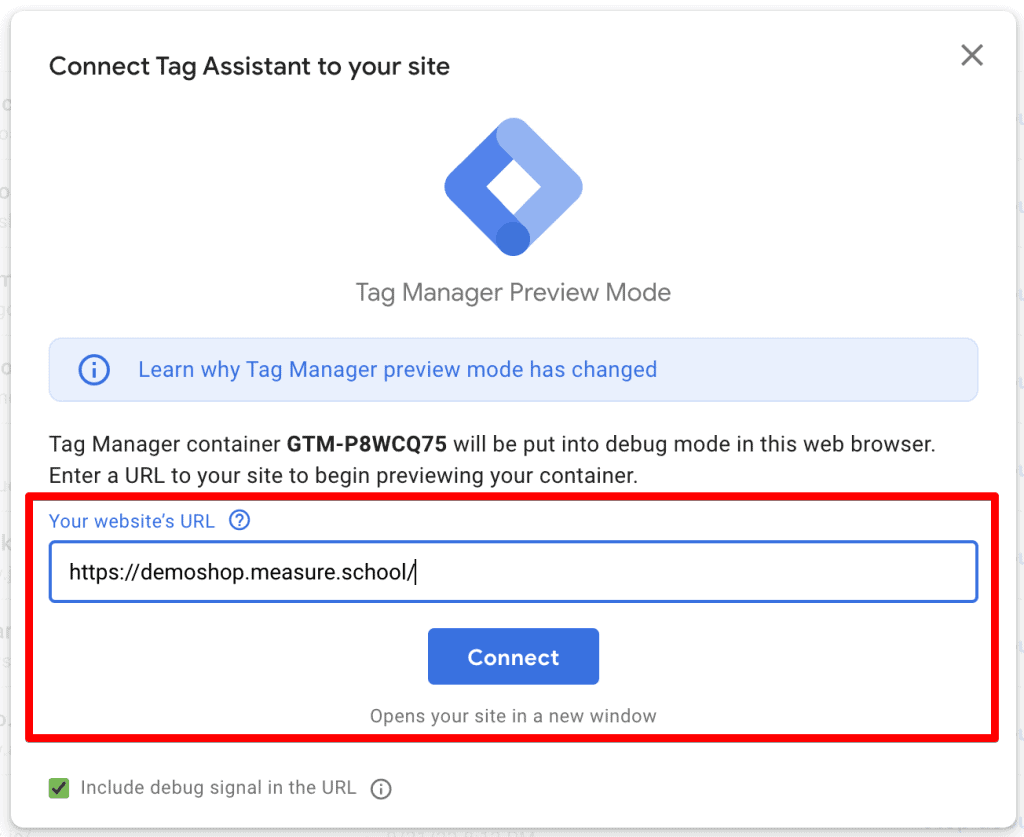Click the X to dismiss the dialog

coord(971,55)
